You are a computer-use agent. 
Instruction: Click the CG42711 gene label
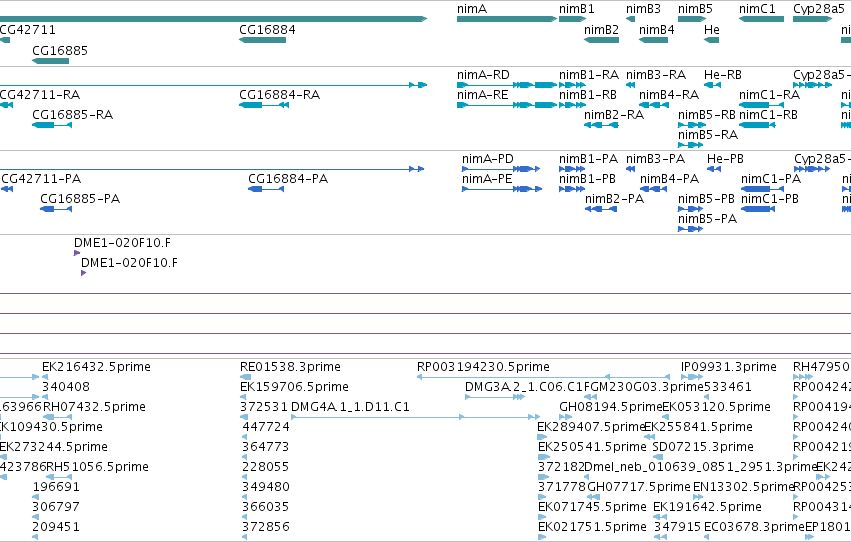[28, 30]
